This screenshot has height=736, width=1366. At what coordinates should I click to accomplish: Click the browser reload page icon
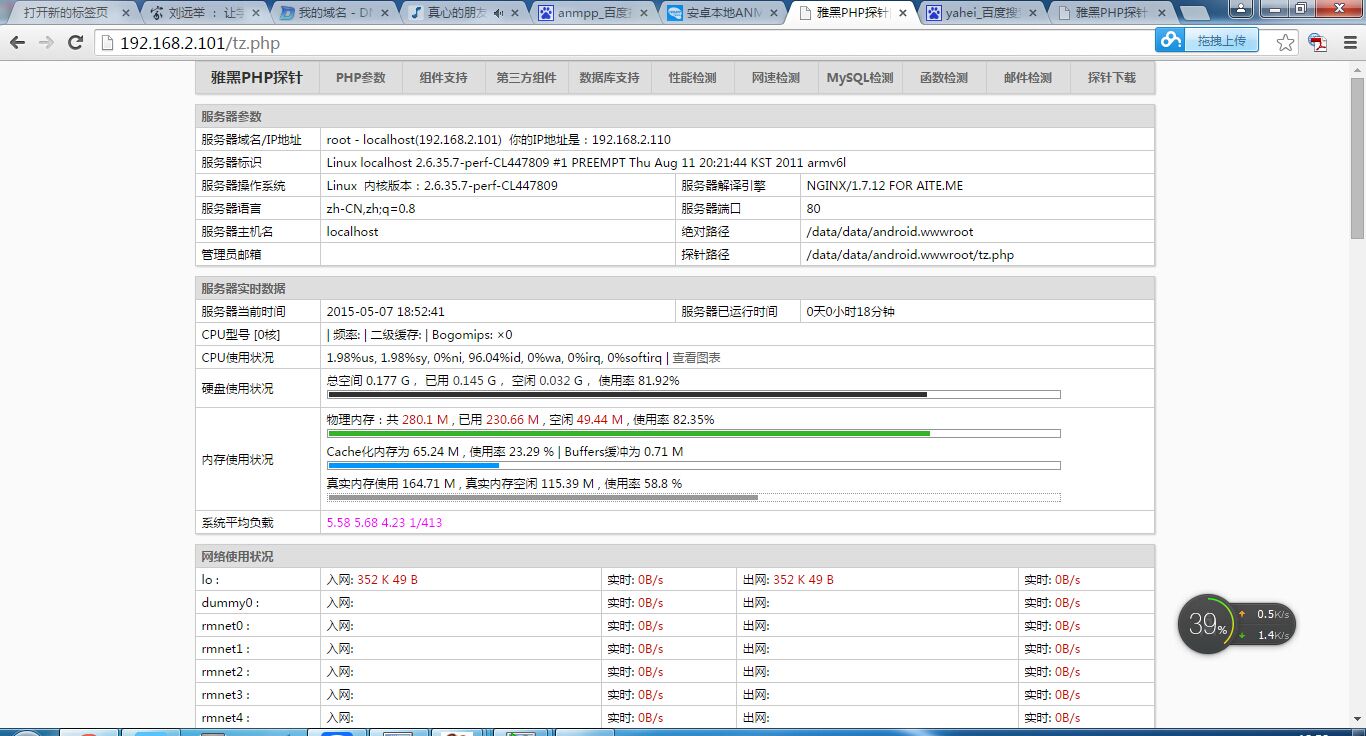[x=75, y=43]
